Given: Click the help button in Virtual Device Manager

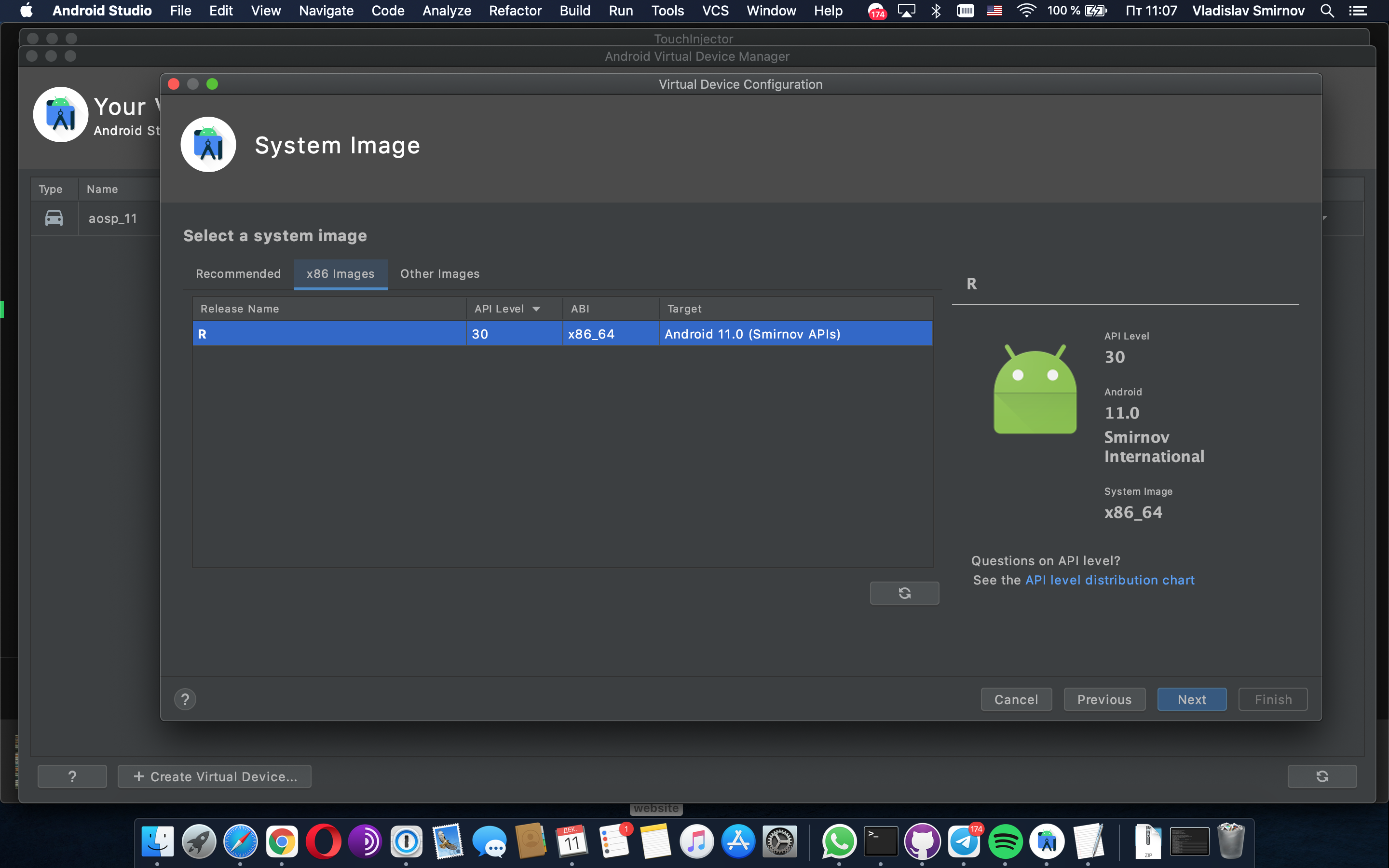Looking at the screenshot, I should coord(72,776).
